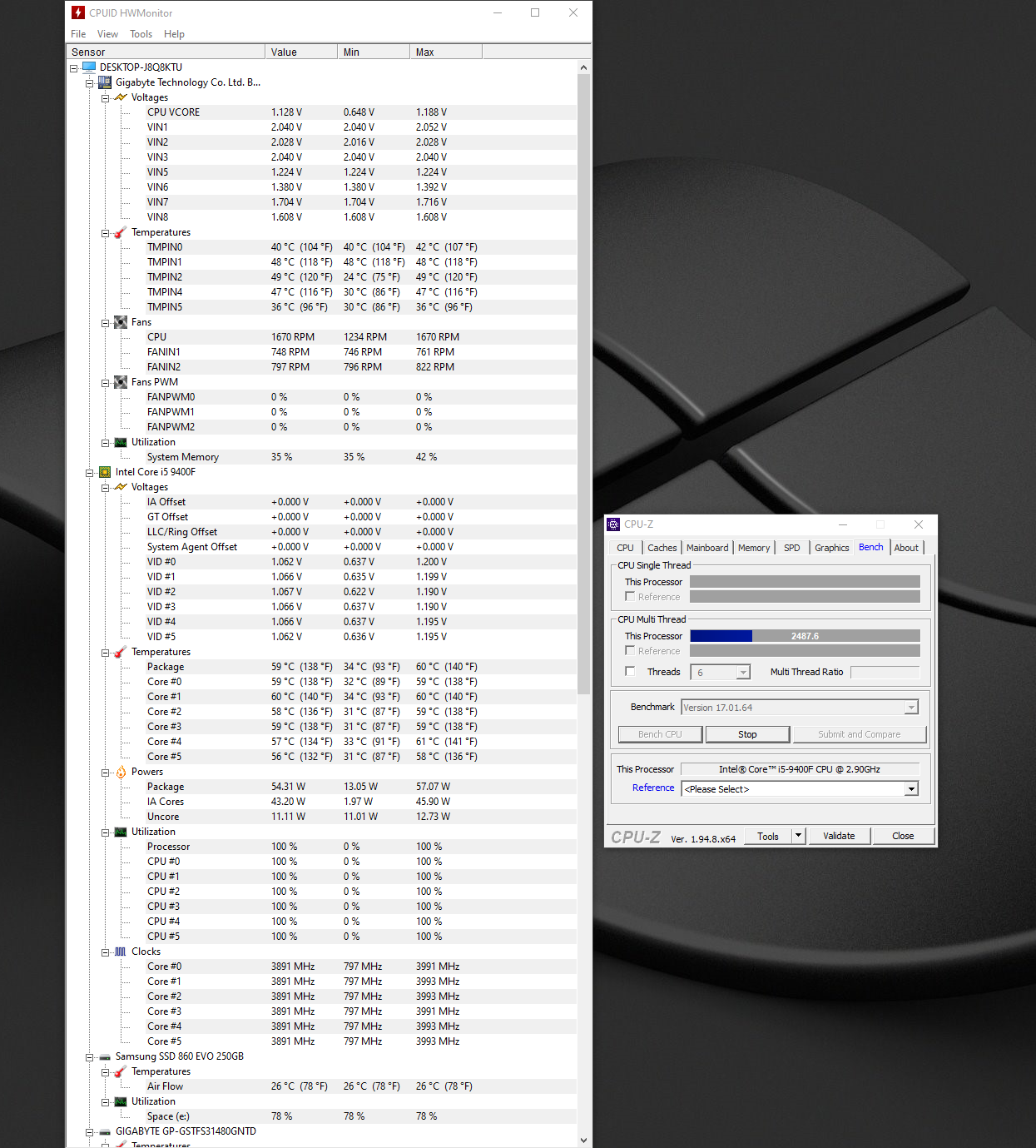Collapse the DESKTOP-J8Q8KTU root node

[x=73, y=68]
